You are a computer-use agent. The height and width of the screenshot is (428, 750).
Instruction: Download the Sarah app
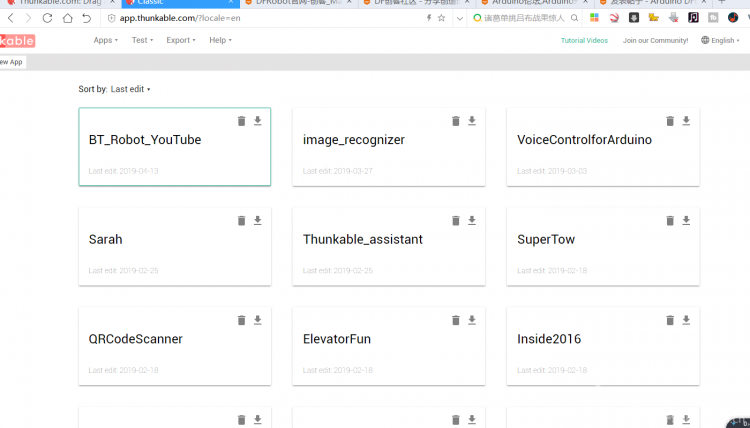pyautogui.click(x=258, y=220)
